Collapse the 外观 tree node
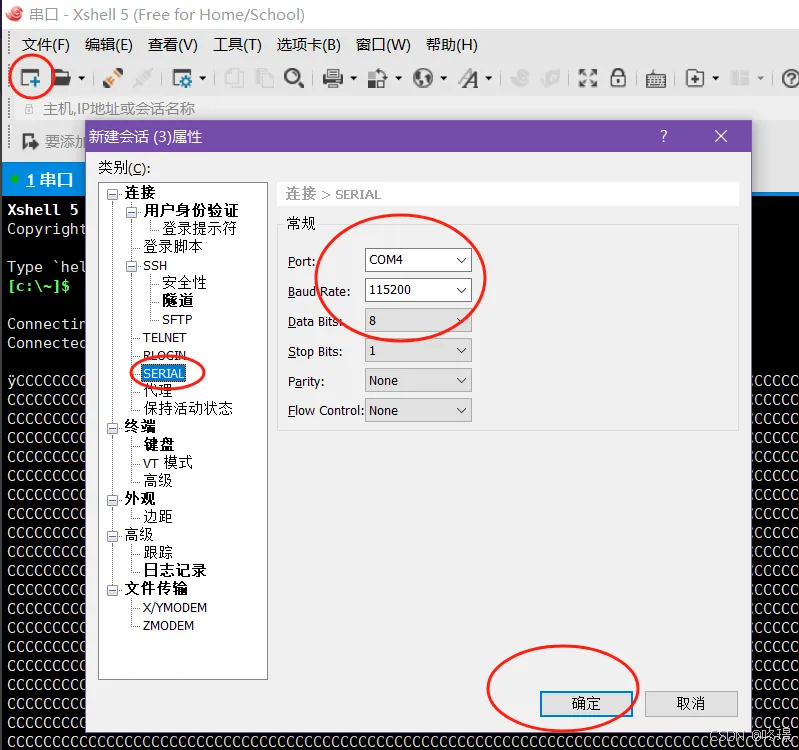The height and width of the screenshot is (750, 799). 112,500
